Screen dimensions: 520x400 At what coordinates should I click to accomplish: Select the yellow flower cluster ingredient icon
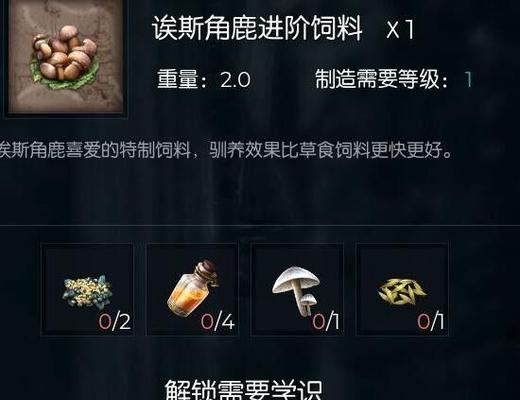tap(87, 291)
